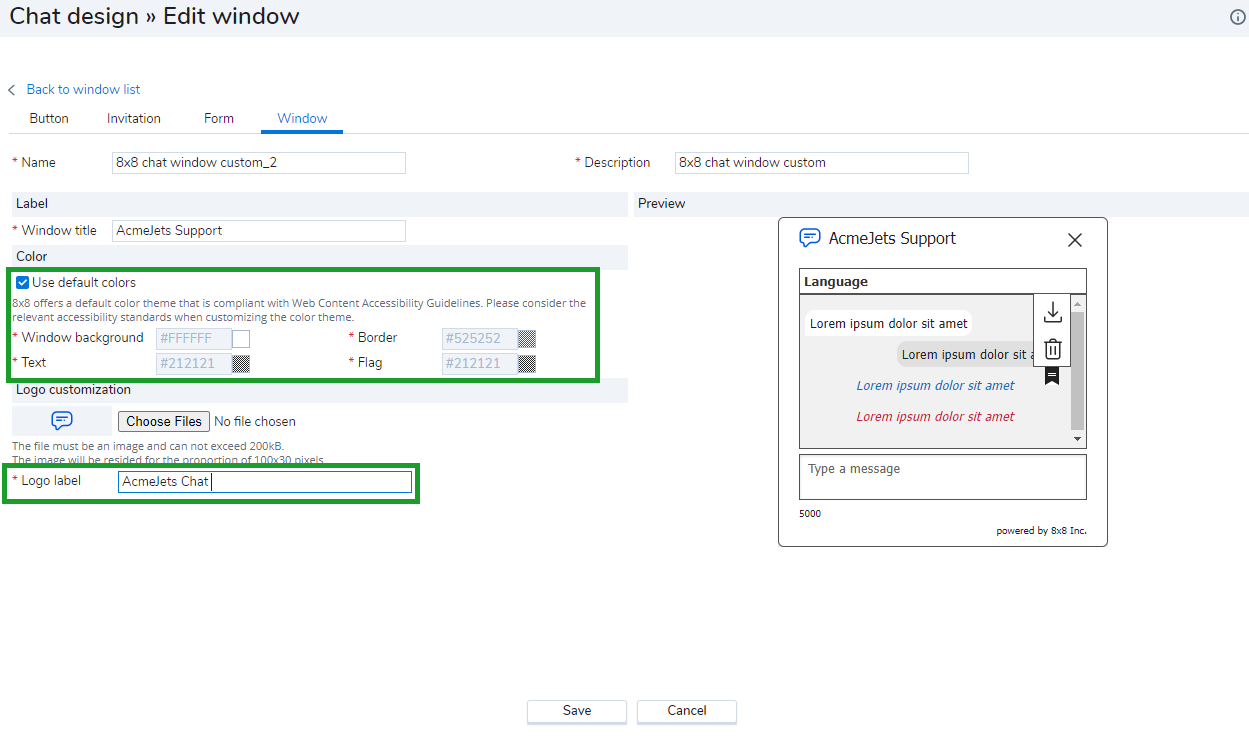Click the No file chosen text
Screen dimensions: 1249x740
coord(255,422)
